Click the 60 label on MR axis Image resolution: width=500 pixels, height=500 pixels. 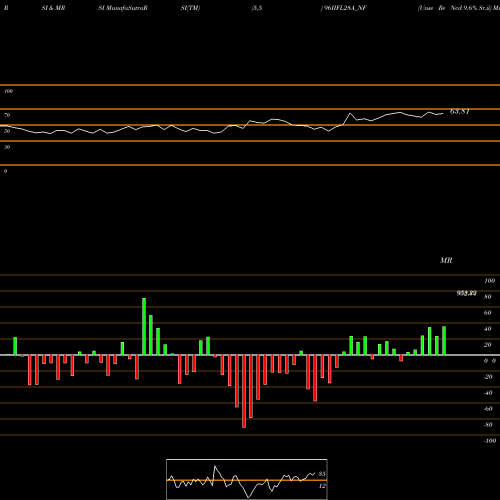coord(488,313)
